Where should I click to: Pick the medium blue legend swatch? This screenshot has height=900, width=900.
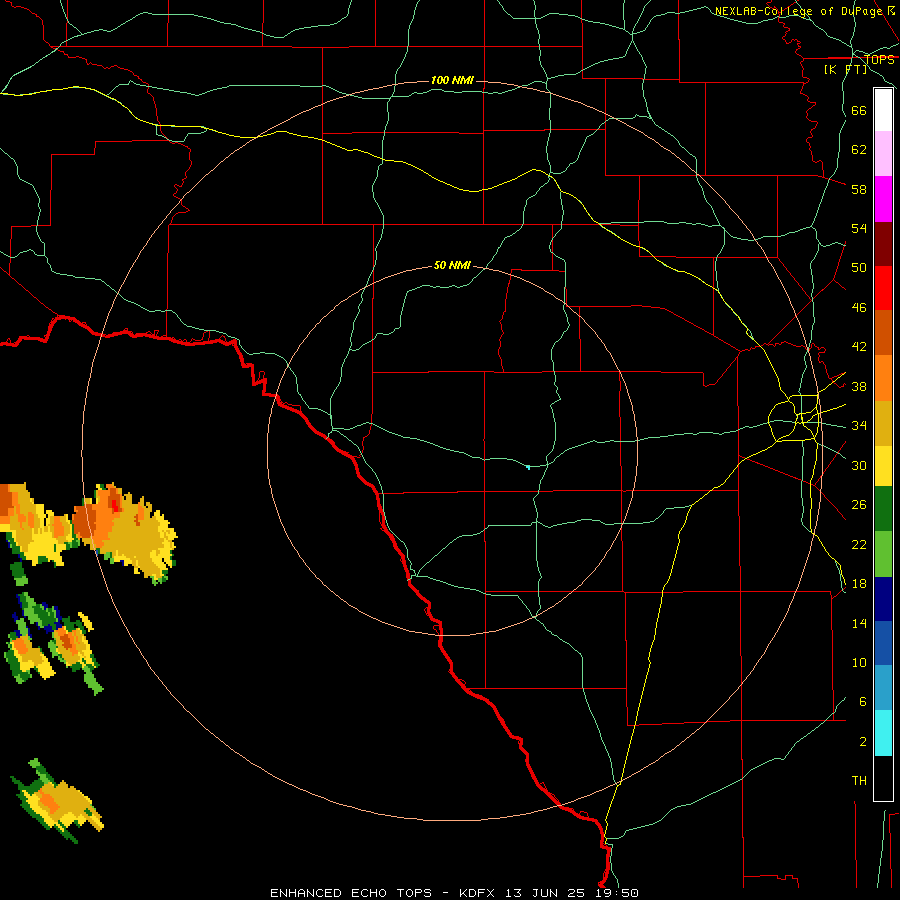[883, 643]
